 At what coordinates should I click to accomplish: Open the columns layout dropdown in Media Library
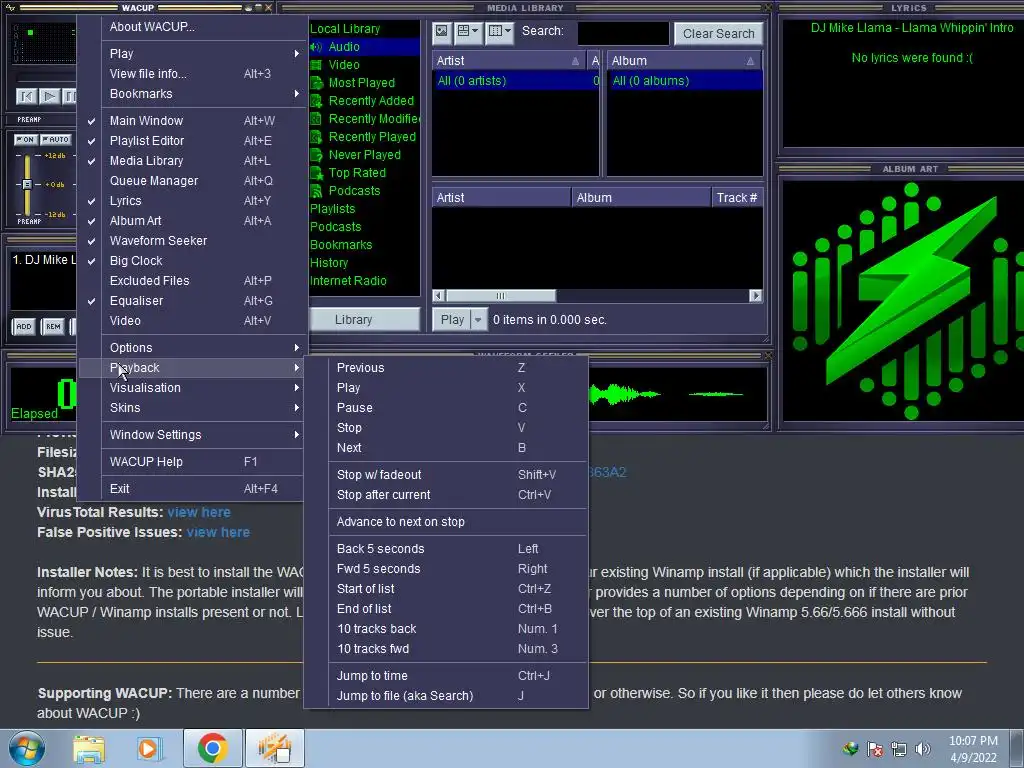click(500, 31)
